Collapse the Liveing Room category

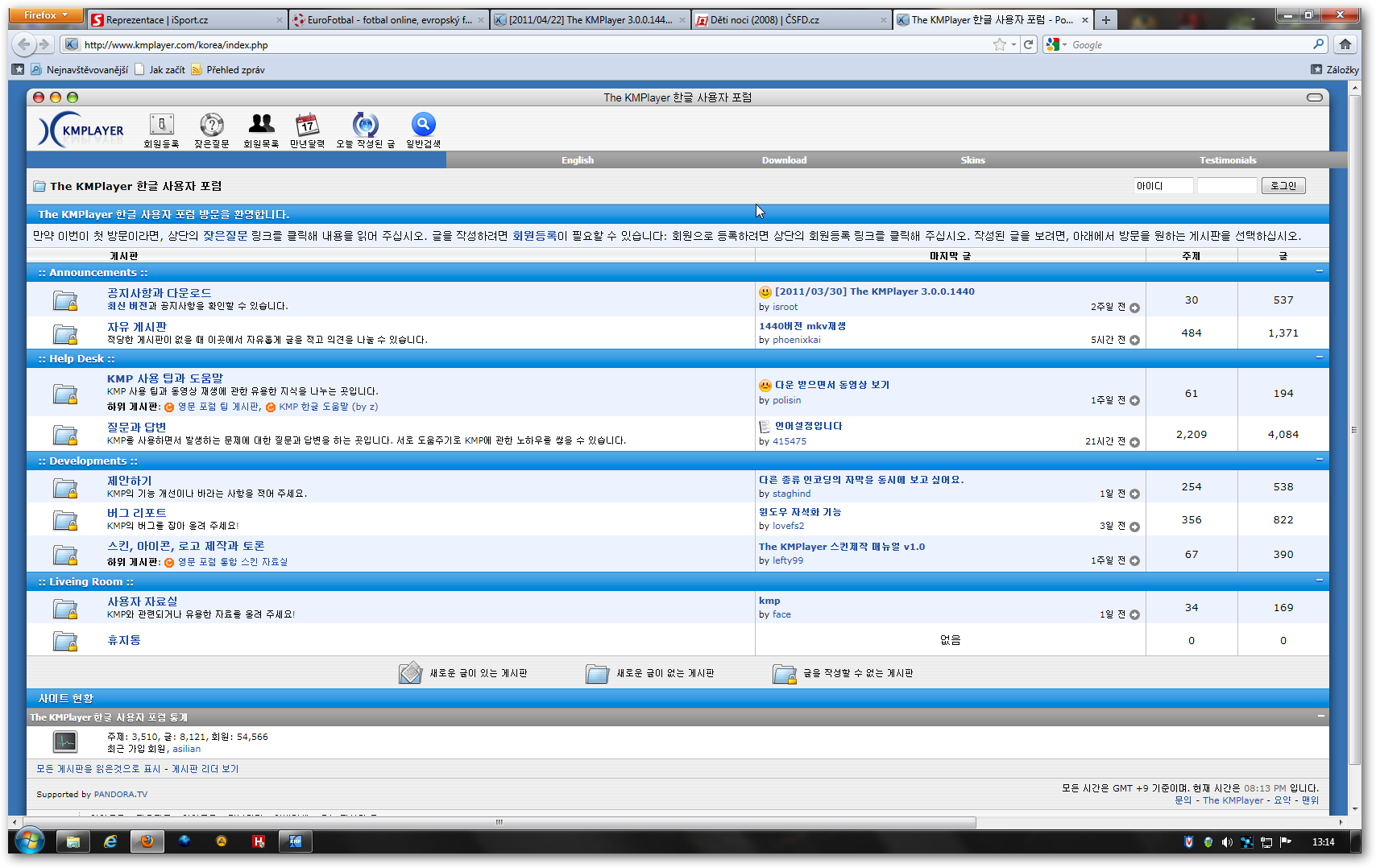(x=1320, y=581)
